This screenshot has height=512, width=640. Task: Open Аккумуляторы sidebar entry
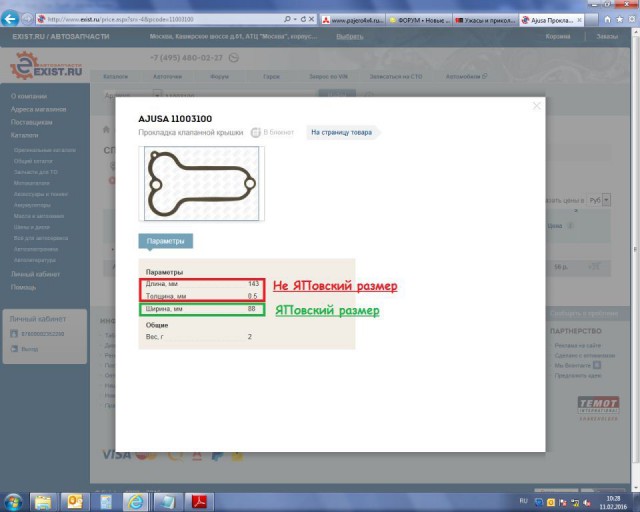click(x=32, y=205)
